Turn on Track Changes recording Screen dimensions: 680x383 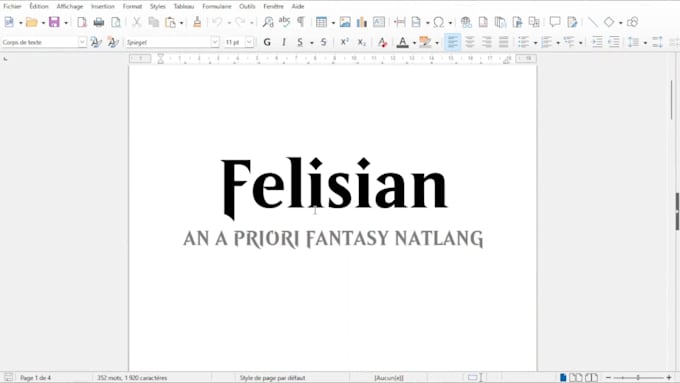572,22
